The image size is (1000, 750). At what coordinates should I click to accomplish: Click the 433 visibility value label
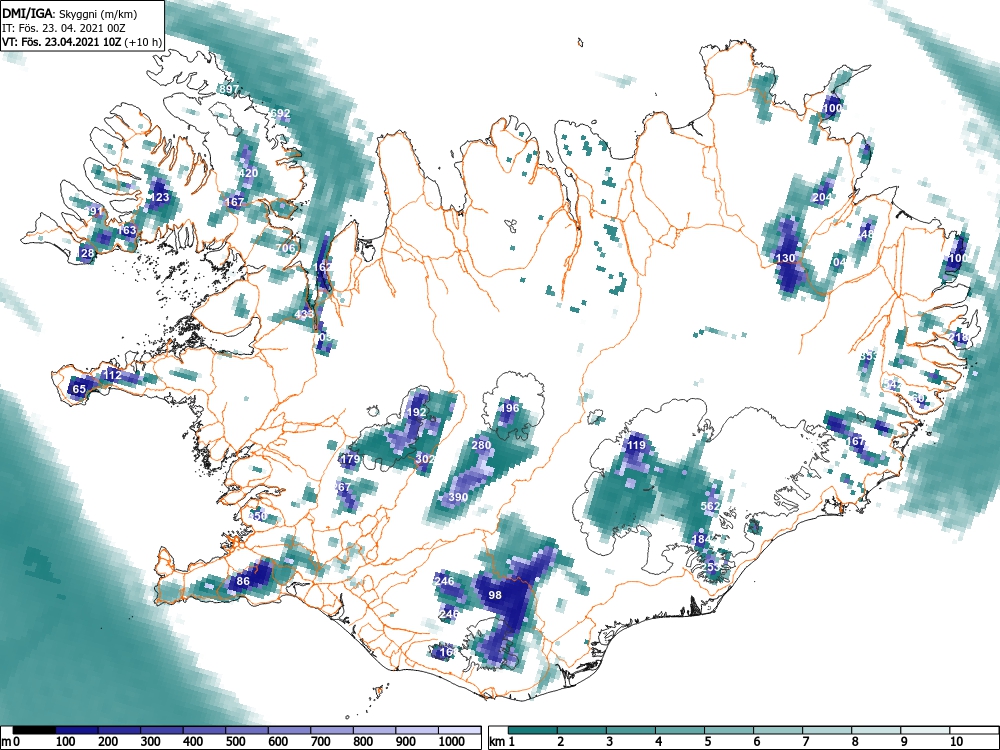[304, 314]
